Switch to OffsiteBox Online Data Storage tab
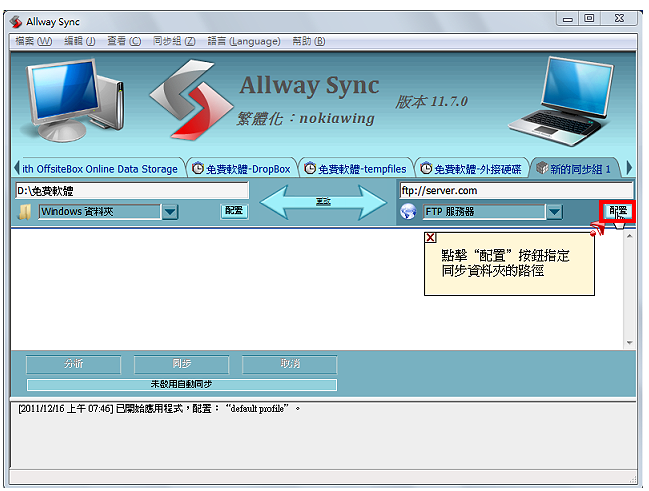 point(100,169)
